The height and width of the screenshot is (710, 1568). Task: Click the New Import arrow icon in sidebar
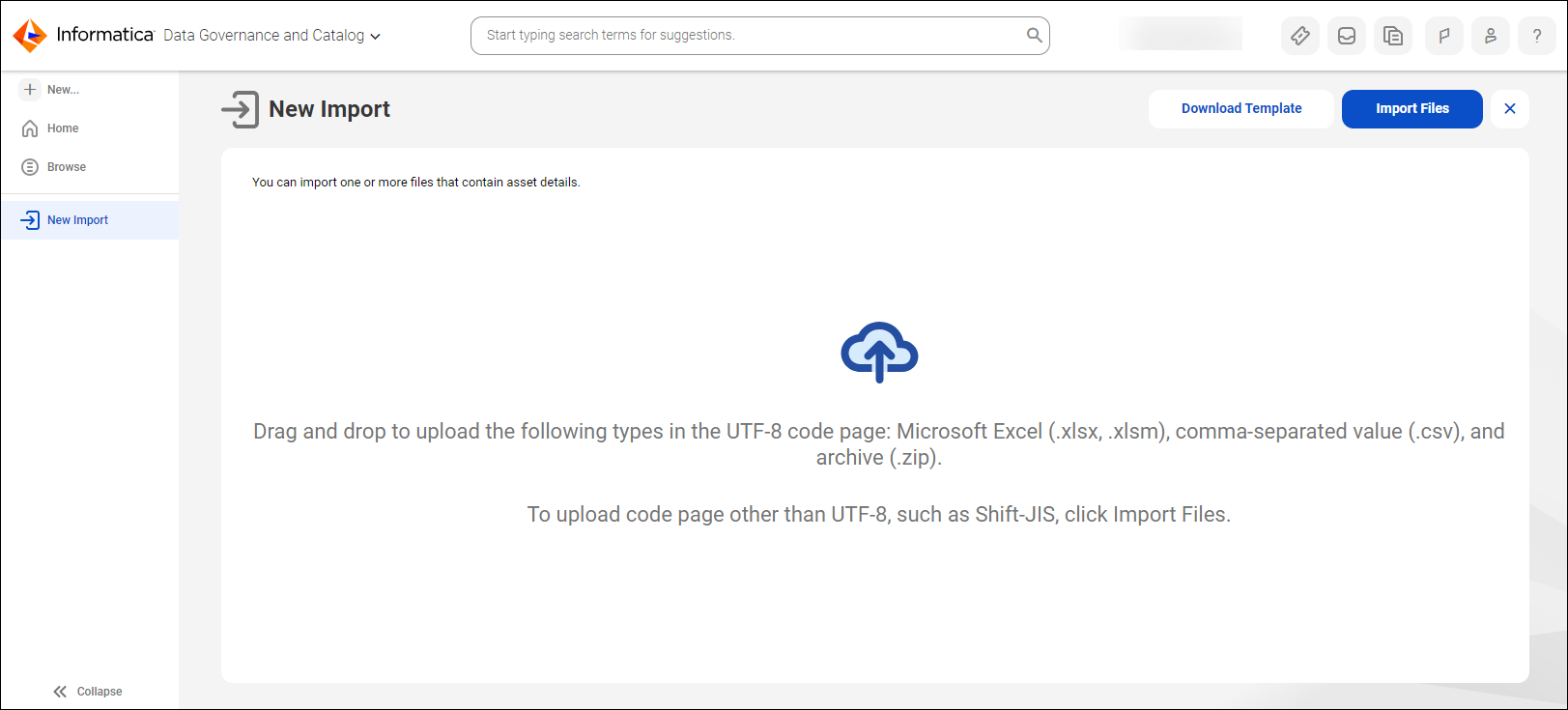30,220
